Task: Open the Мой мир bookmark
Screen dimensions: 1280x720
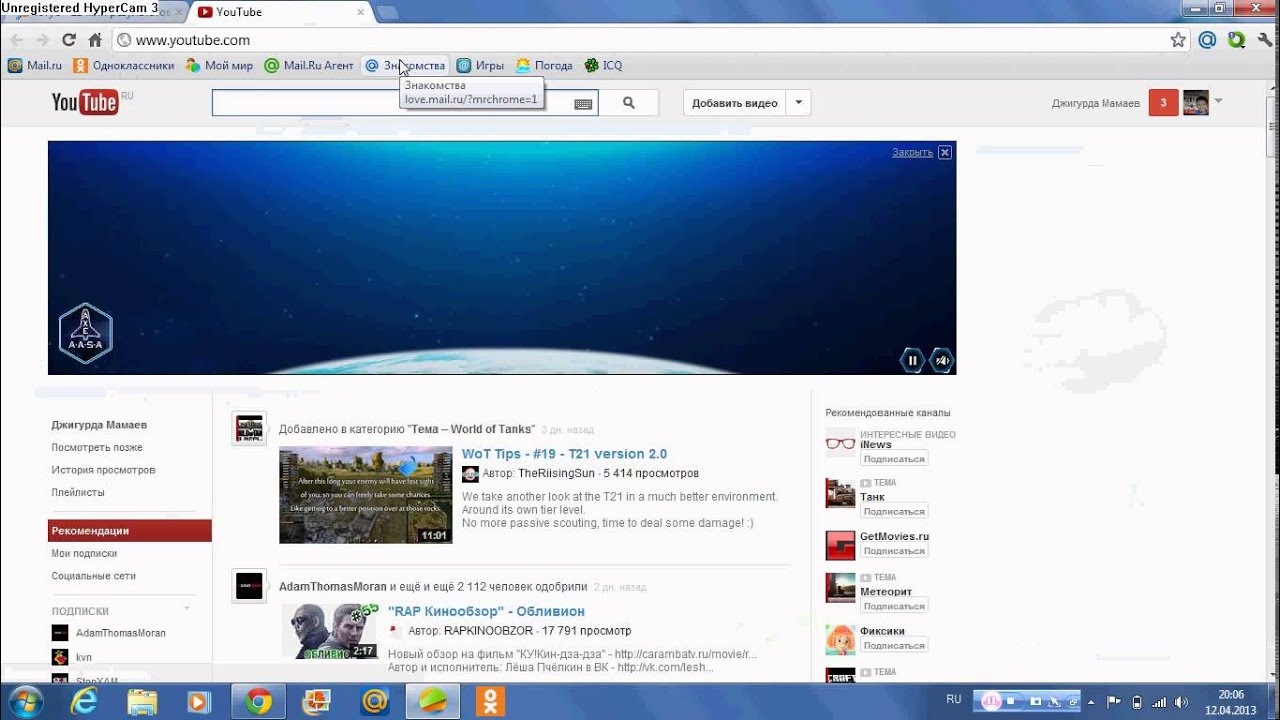Action: (219, 66)
